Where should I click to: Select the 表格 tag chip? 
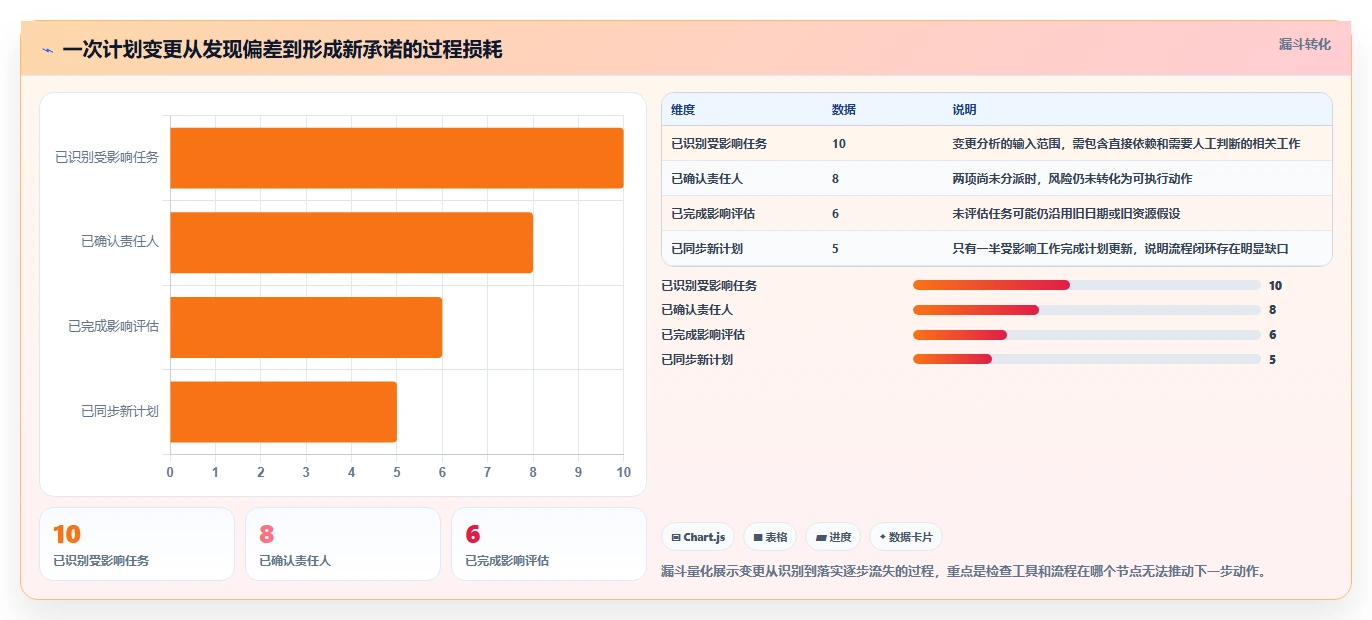[x=770, y=537]
